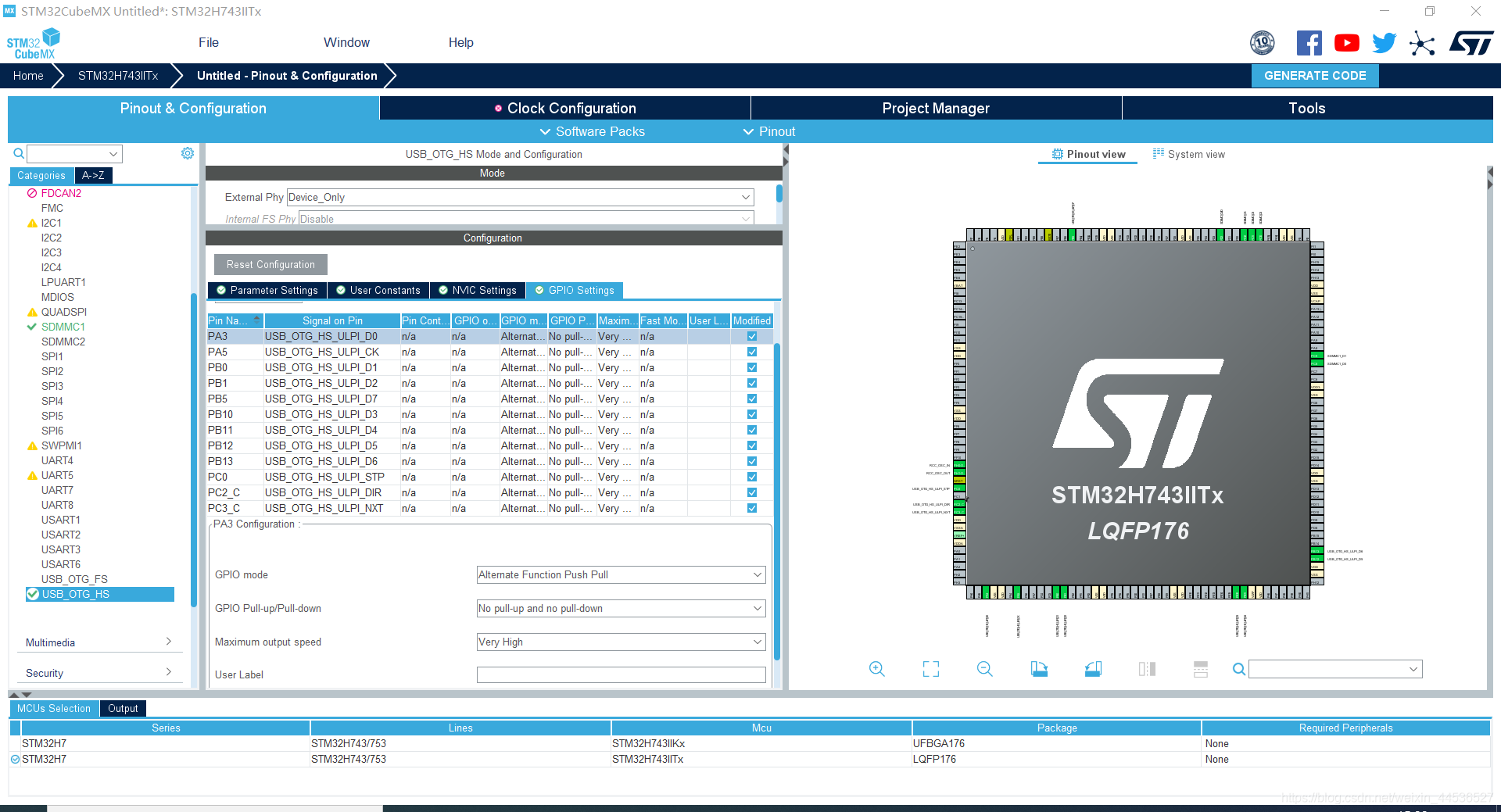
Task: Toggle the Modified checkbox for PB10 row
Action: [x=752, y=415]
